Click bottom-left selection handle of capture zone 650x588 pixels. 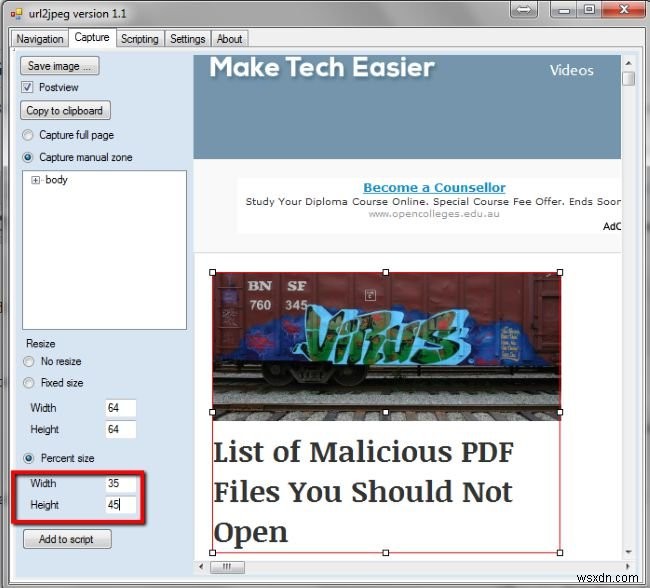point(213,553)
